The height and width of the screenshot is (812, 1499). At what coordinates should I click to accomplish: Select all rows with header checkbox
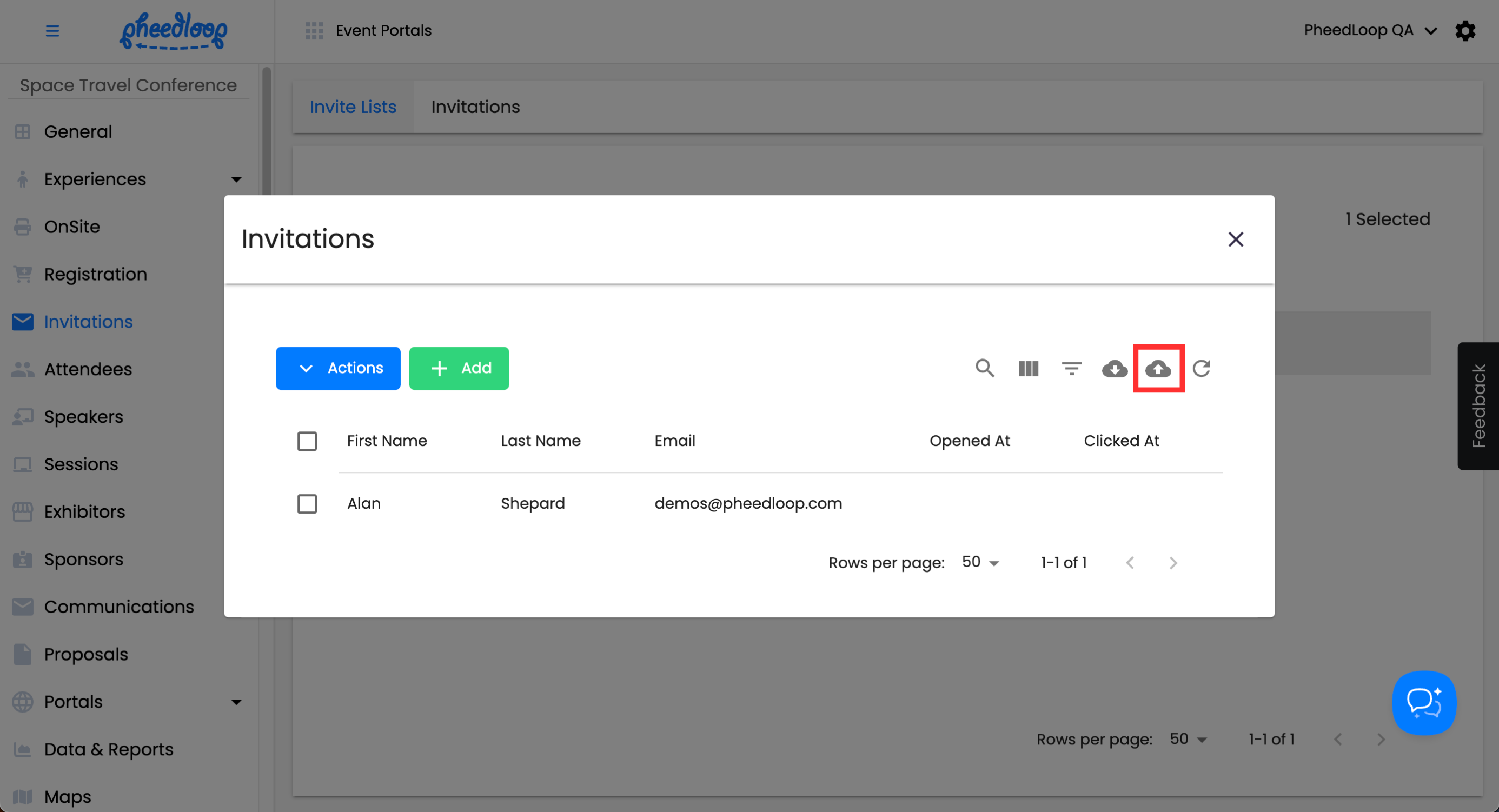(x=307, y=441)
